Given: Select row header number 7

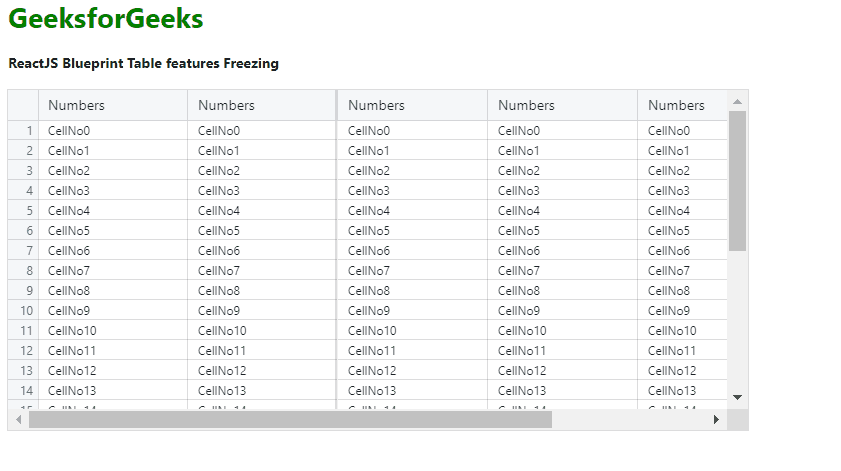Looking at the screenshot, I should click(23, 251).
